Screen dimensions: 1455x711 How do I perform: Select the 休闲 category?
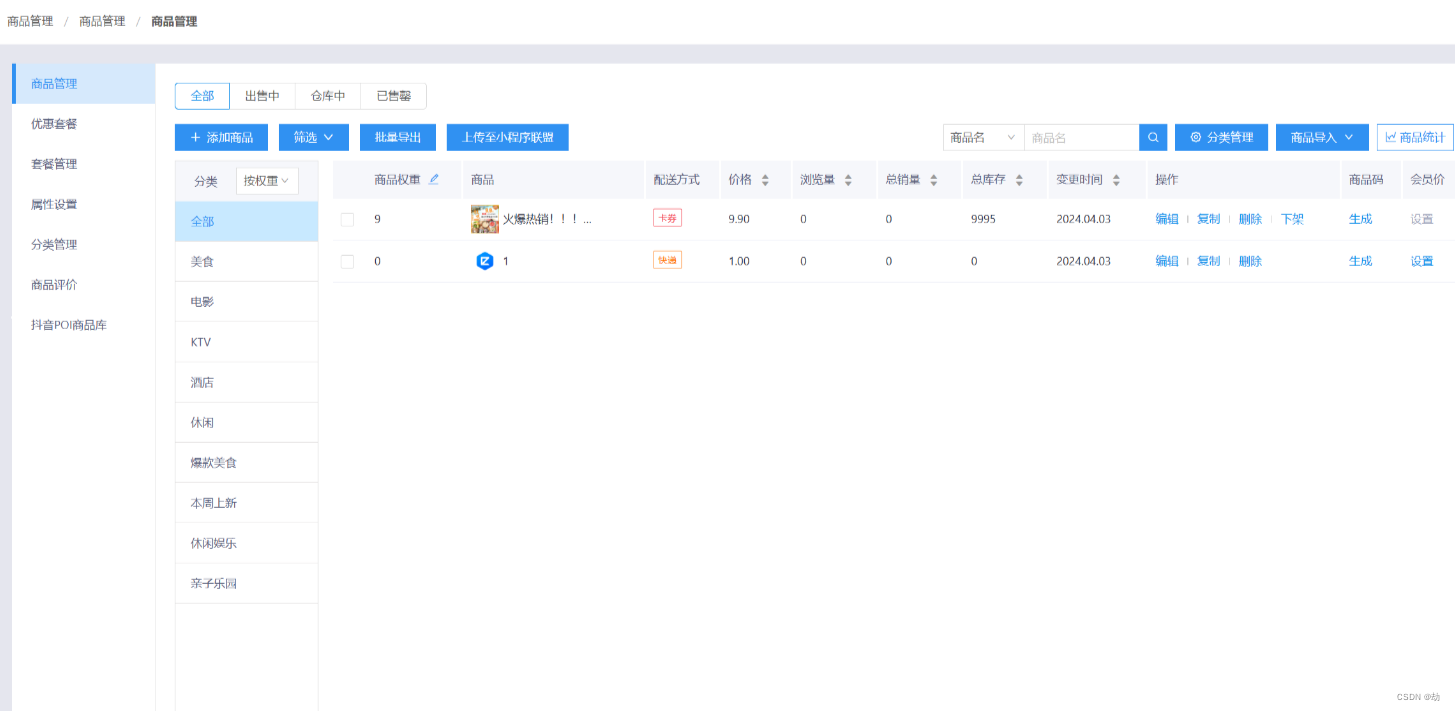[247, 422]
